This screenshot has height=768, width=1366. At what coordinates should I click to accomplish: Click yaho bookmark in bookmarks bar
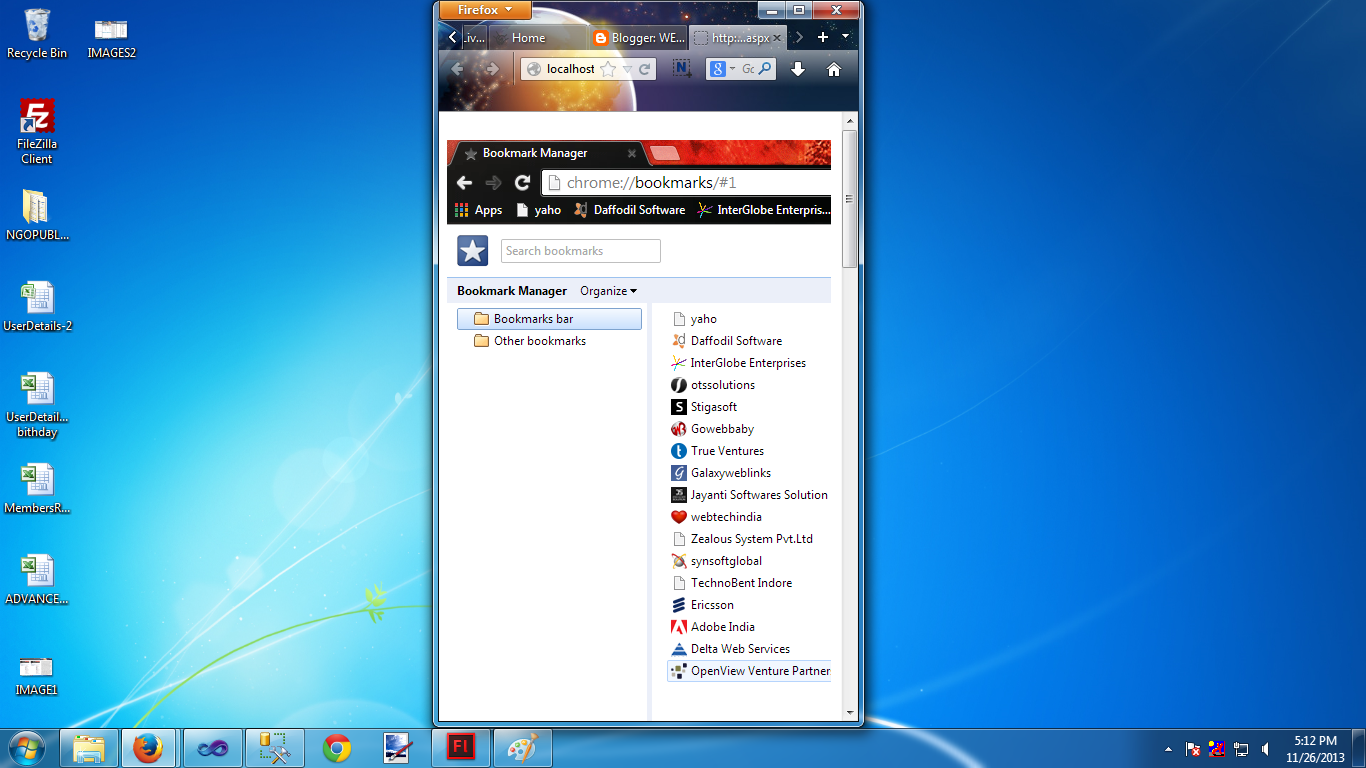click(538, 210)
